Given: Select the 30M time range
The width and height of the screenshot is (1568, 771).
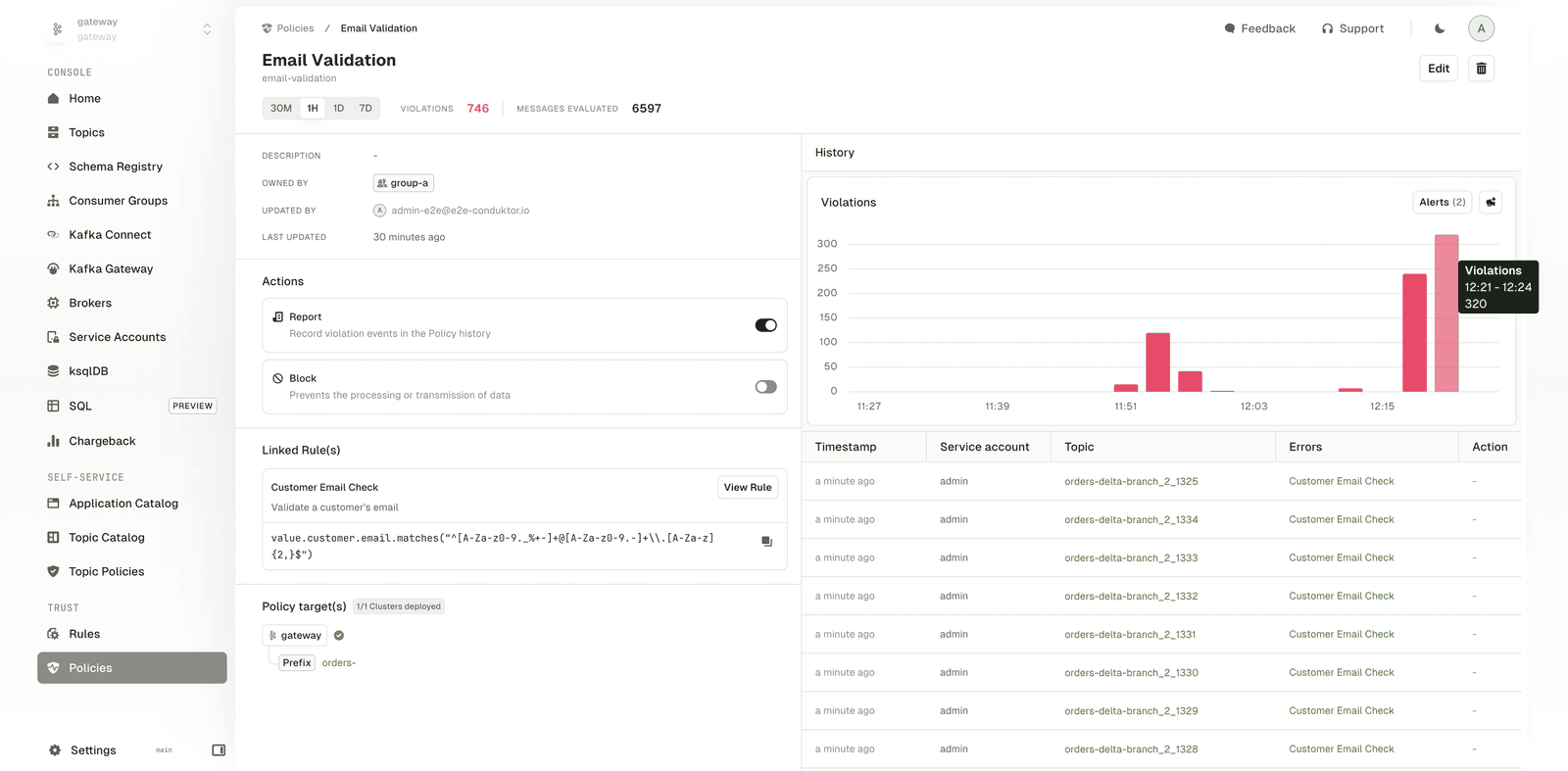Looking at the screenshot, I should click(281, 109).
